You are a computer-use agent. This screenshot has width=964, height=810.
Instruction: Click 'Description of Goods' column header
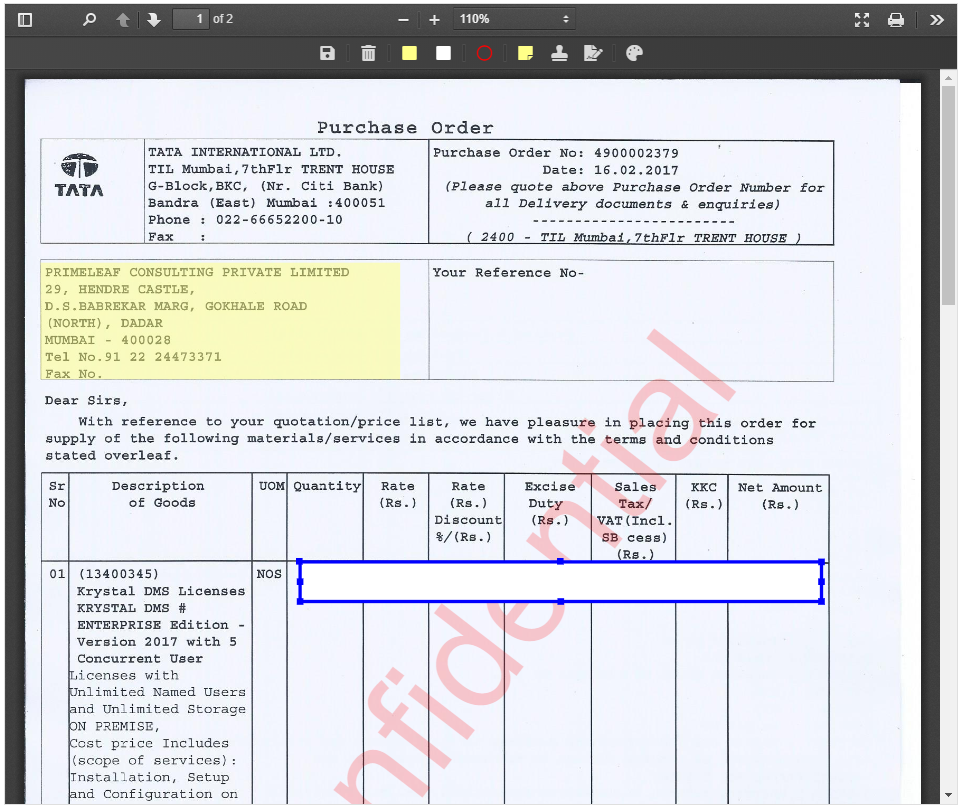(x=160, y=494)
